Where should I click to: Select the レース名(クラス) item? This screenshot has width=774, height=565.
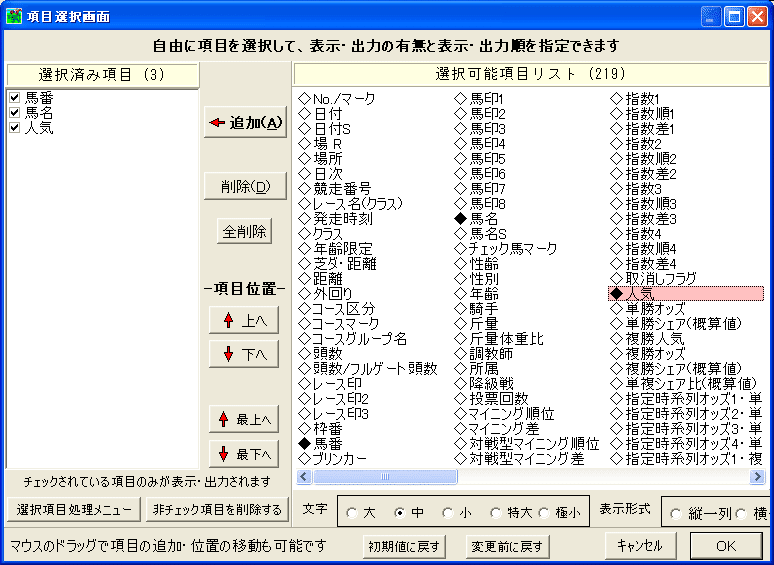[351, 203]
